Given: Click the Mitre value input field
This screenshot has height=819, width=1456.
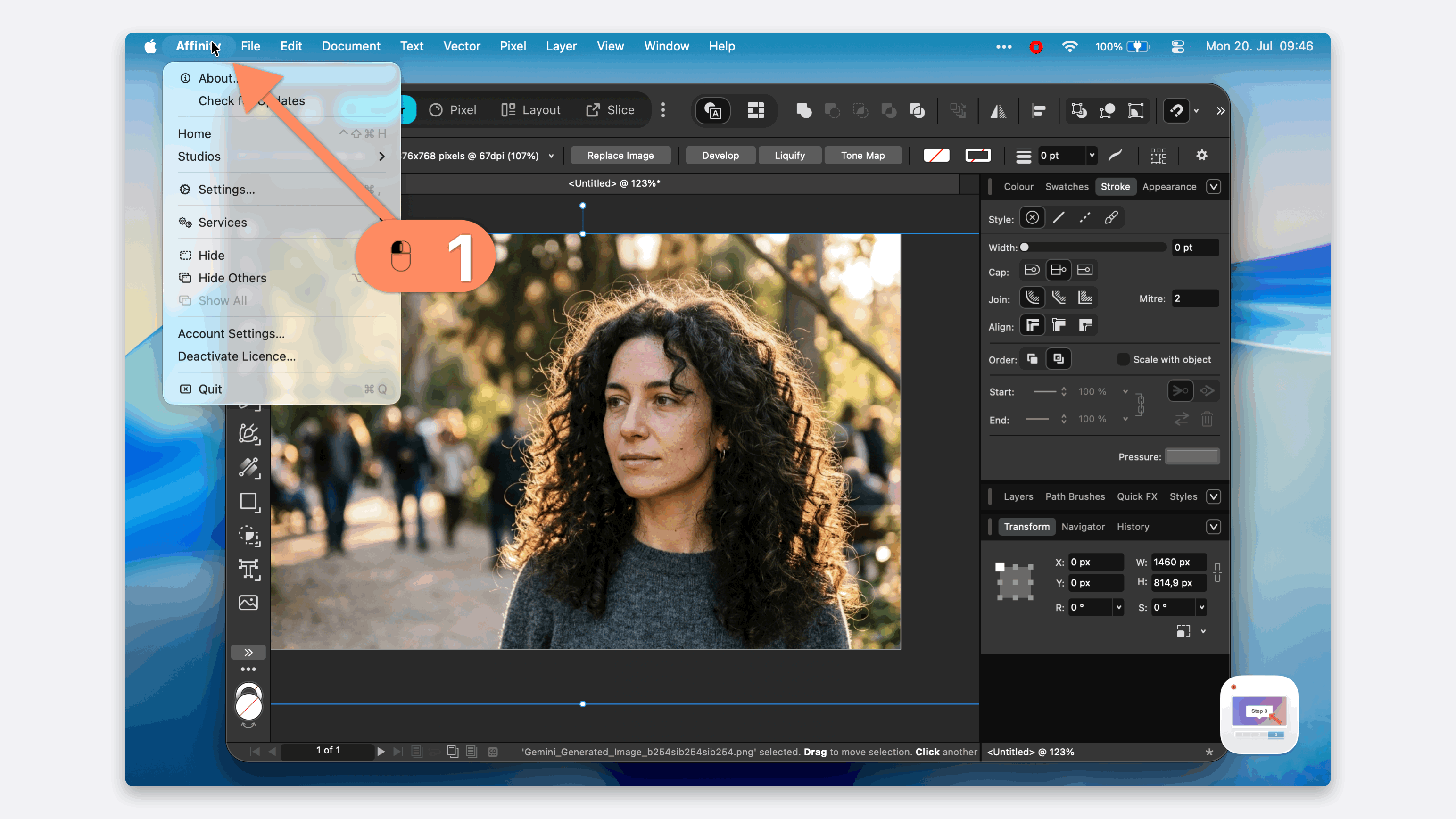Looking at the screenshot, I should (1195, 298).
